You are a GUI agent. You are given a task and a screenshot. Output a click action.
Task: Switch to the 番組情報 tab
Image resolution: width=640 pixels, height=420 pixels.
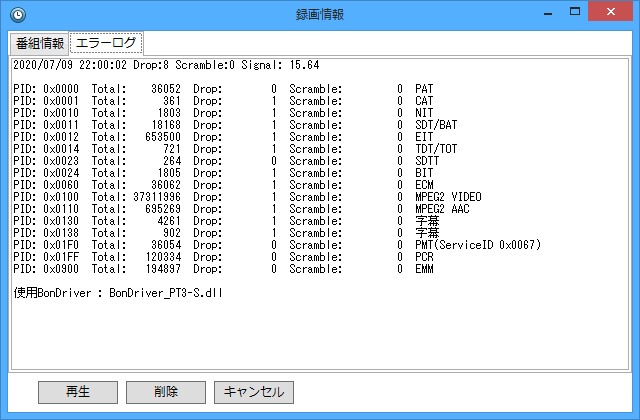point(40,43)
